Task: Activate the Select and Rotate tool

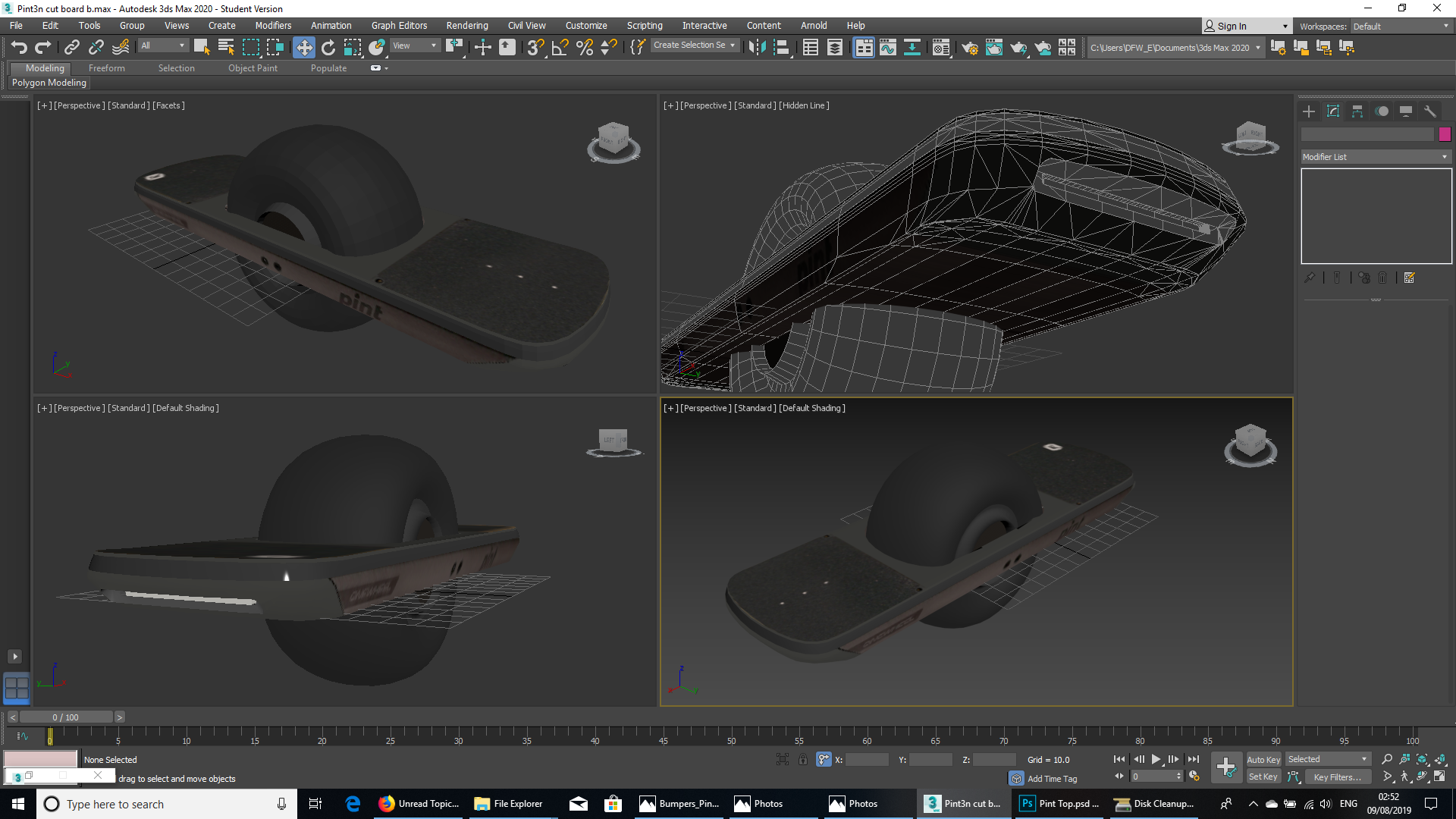Action: [x=328, y=48]
